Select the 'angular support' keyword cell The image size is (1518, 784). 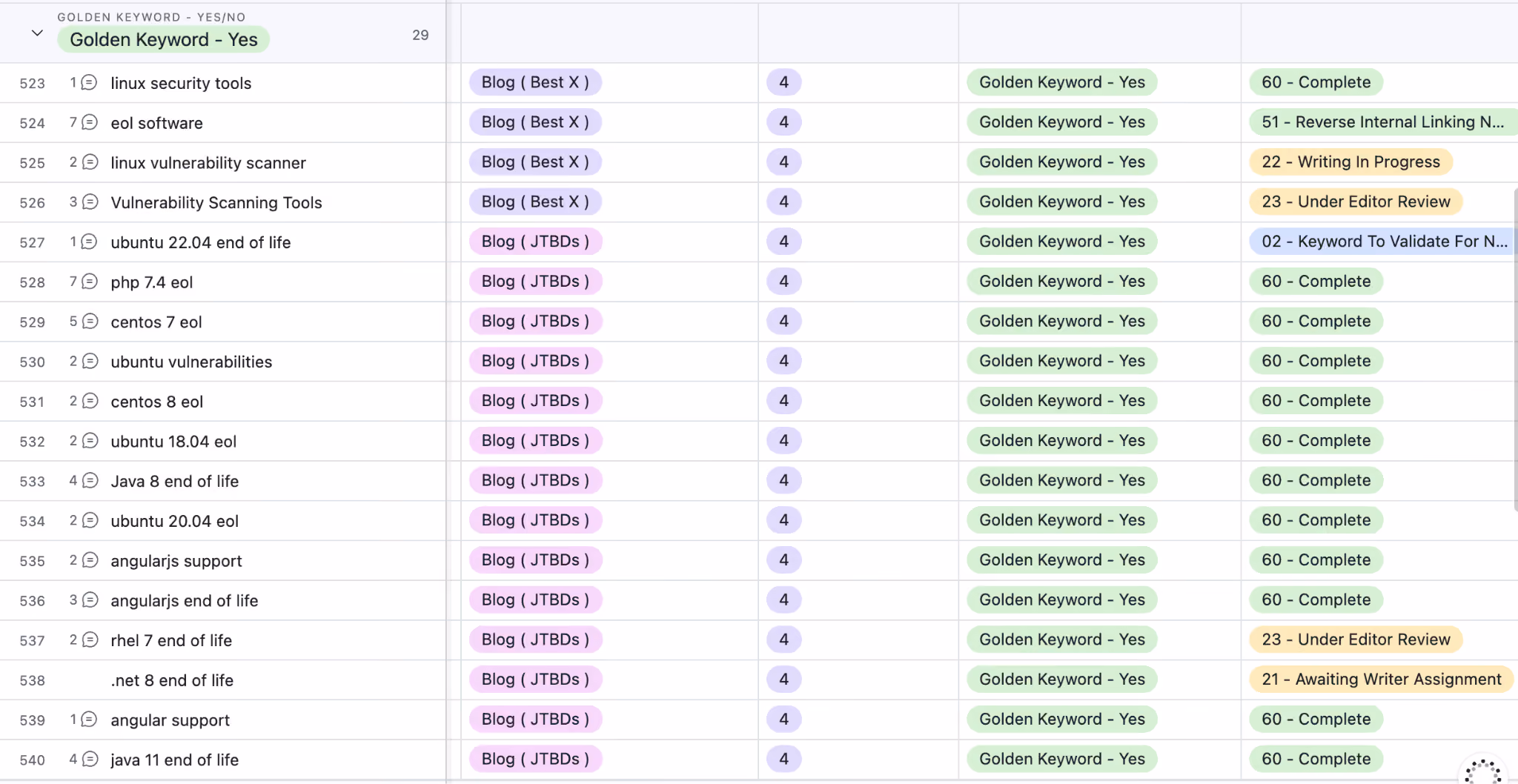[x=170, y=720]
